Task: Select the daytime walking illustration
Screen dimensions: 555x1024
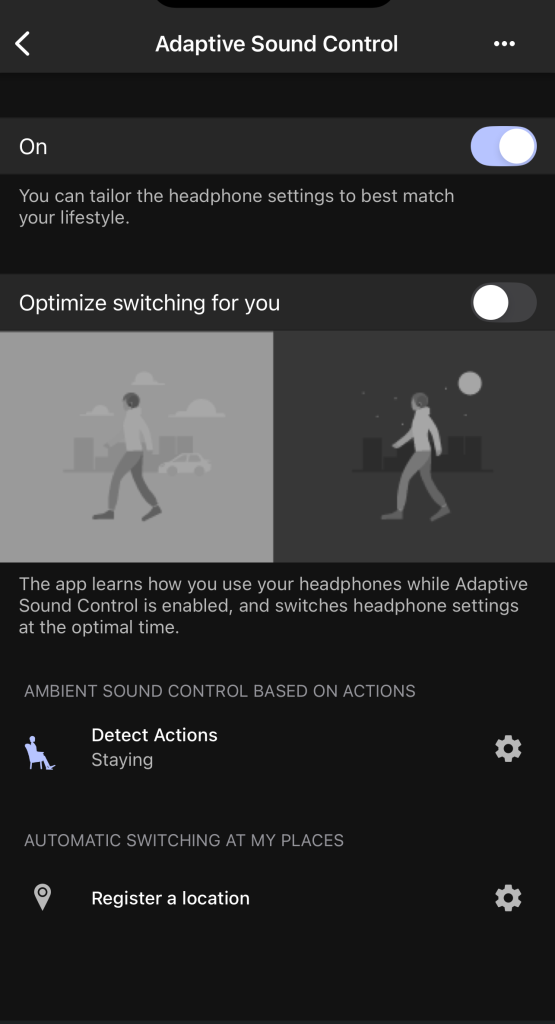Action: pyautogui.click(x=136, y=447)
